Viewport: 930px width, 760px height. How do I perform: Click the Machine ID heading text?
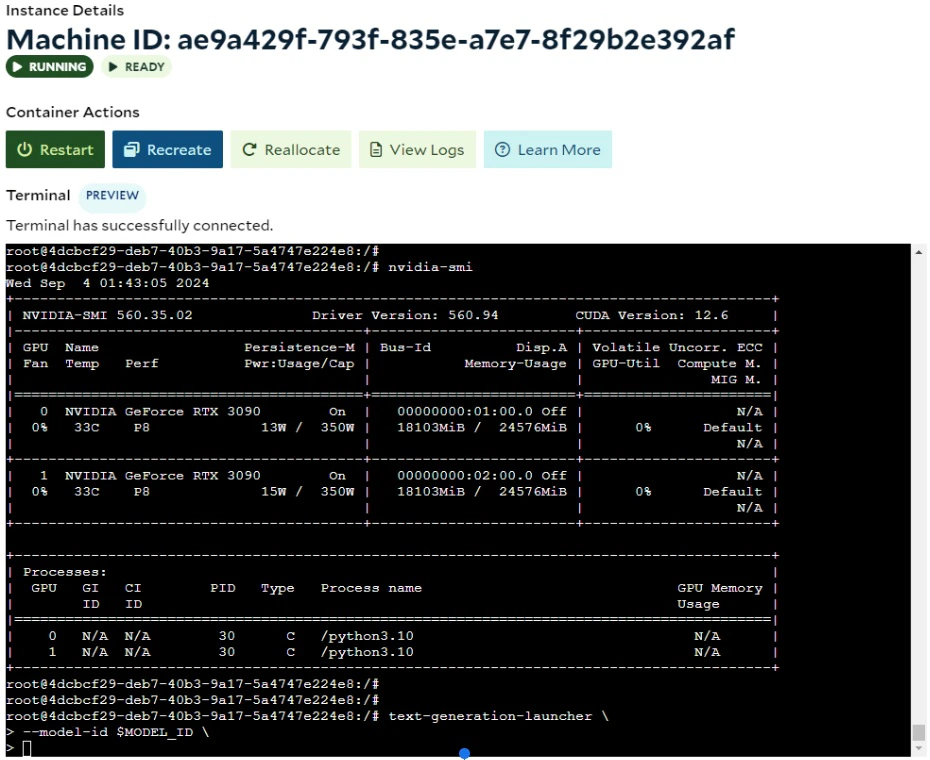click(x=370, y=40)
